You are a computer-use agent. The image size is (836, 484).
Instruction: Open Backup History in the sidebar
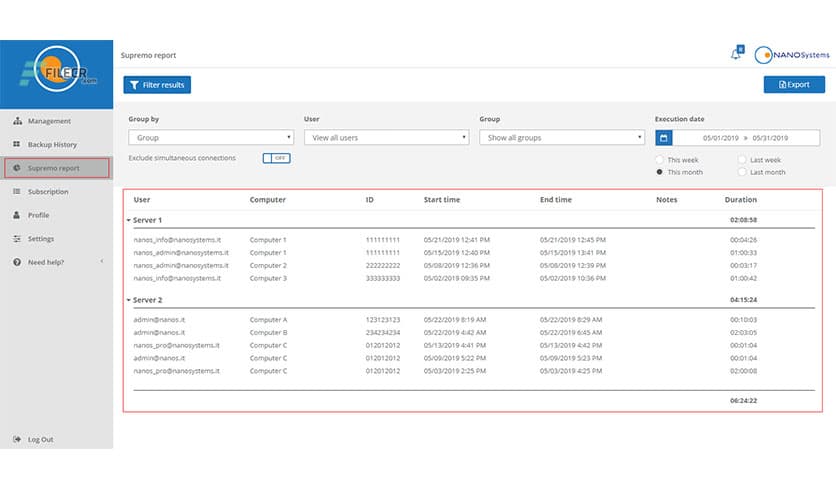pos(52,144)
